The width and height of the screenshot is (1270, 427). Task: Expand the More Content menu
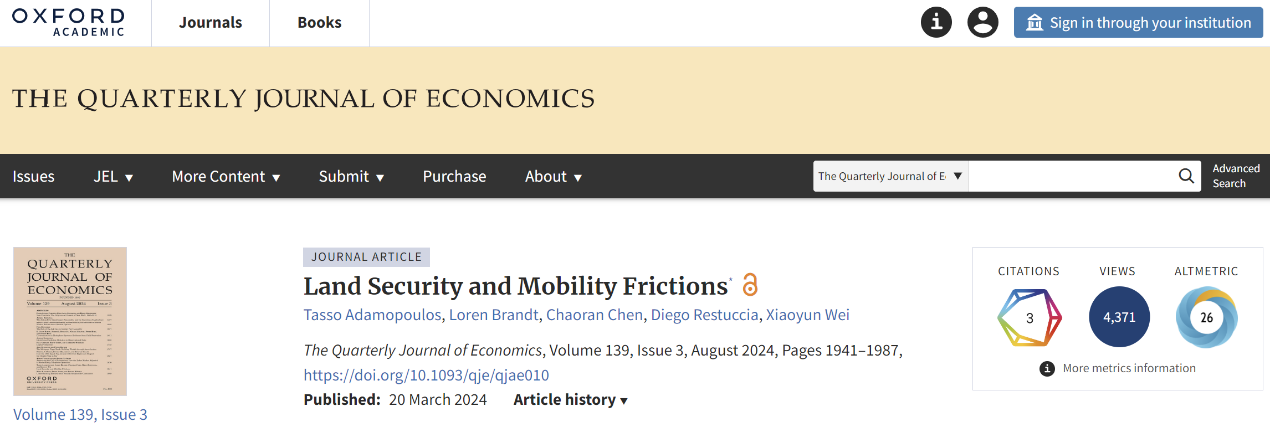(x=226, y=176)
